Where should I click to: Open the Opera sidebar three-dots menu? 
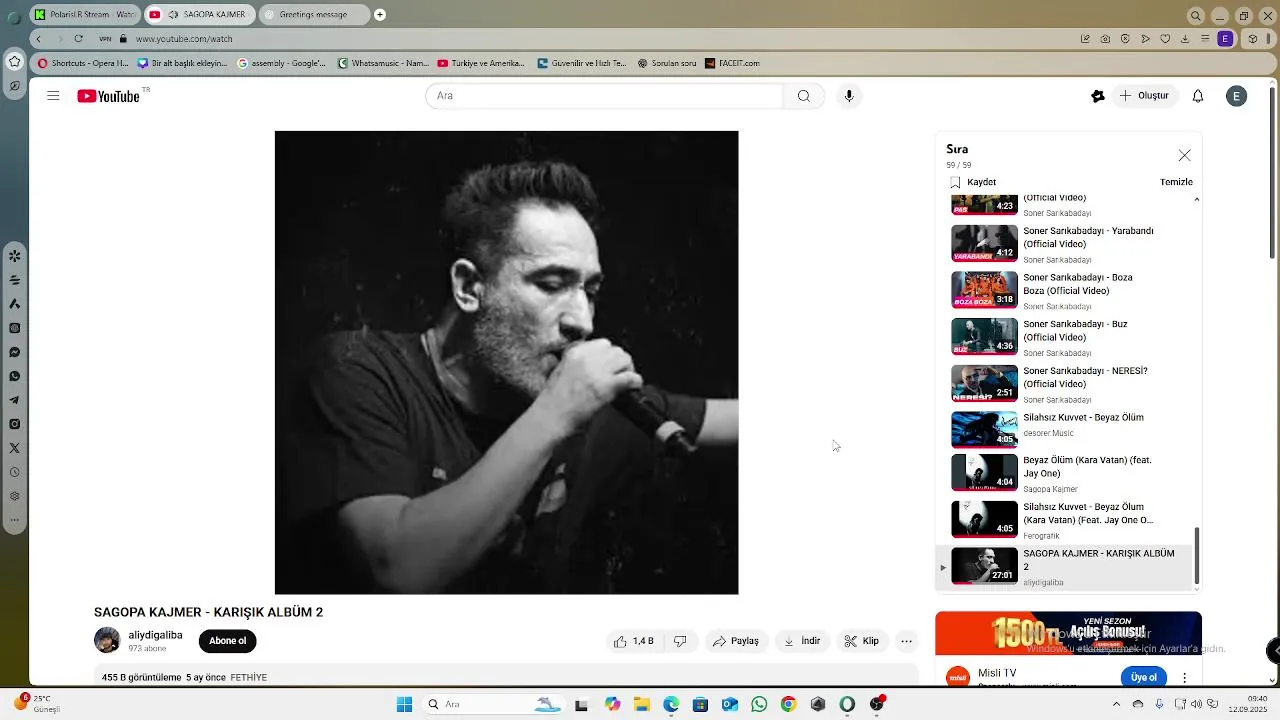click(x=14, y=520)
